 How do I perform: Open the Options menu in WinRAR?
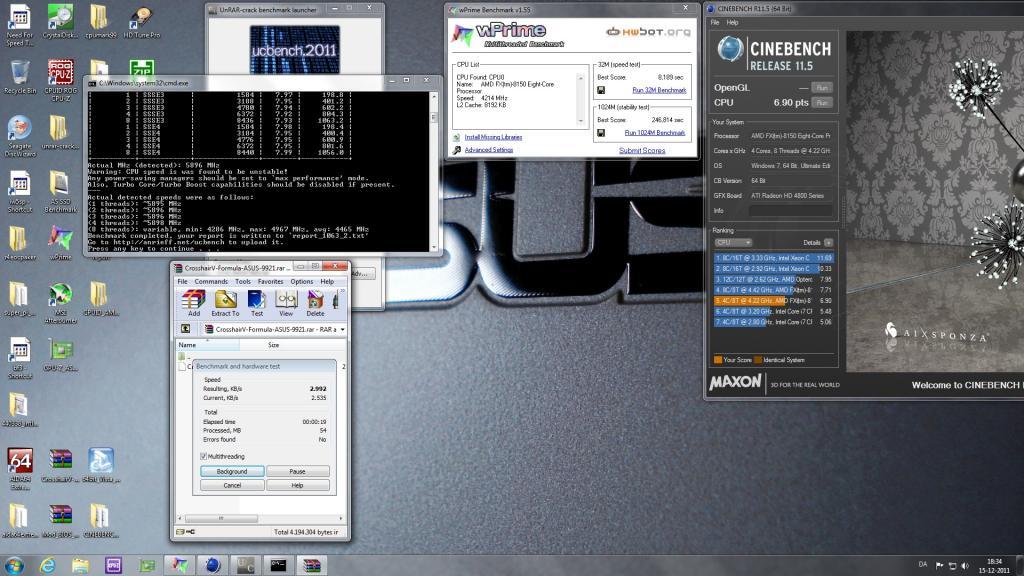[302, 281]
